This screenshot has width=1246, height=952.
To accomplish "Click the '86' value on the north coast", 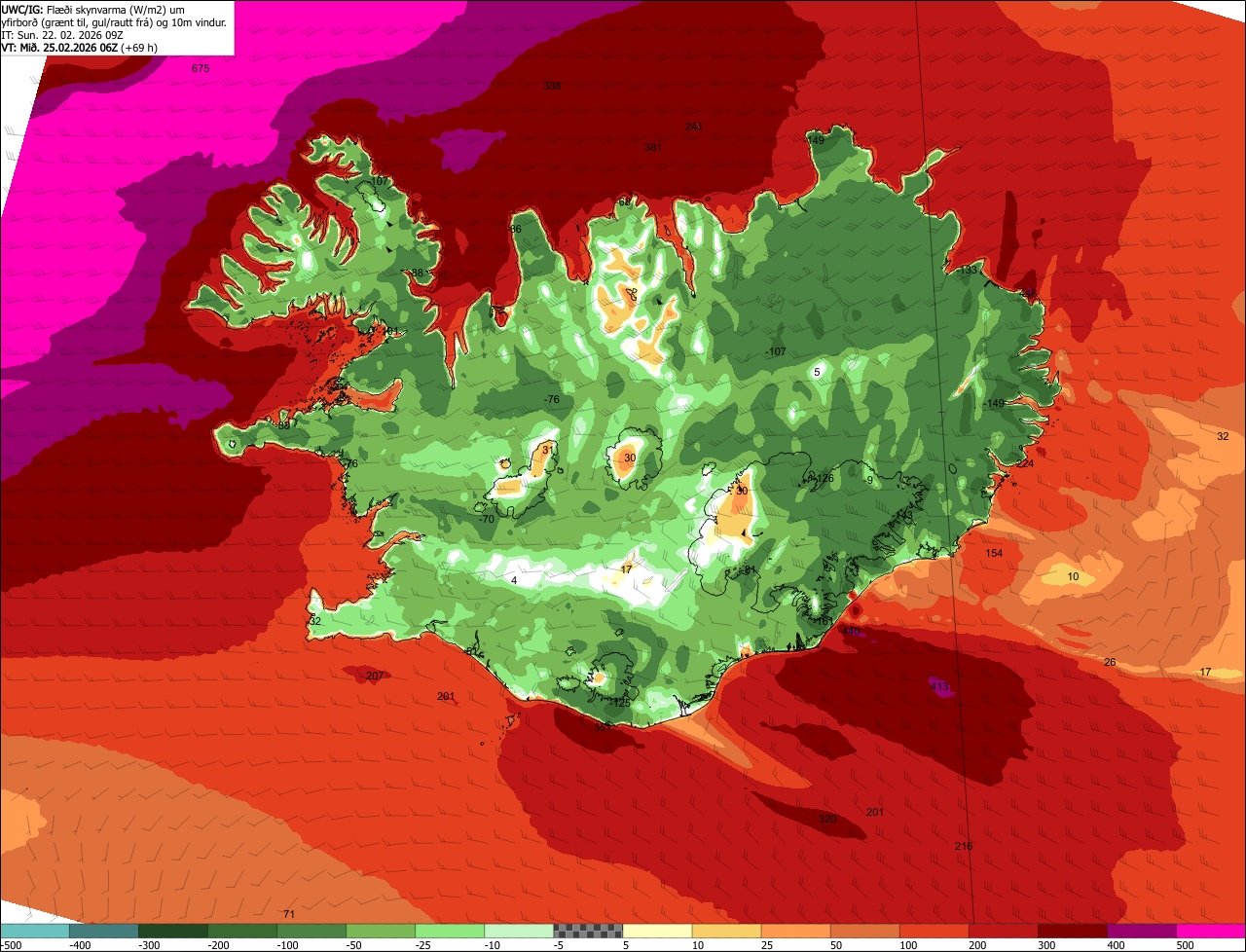I will point(516,230).
